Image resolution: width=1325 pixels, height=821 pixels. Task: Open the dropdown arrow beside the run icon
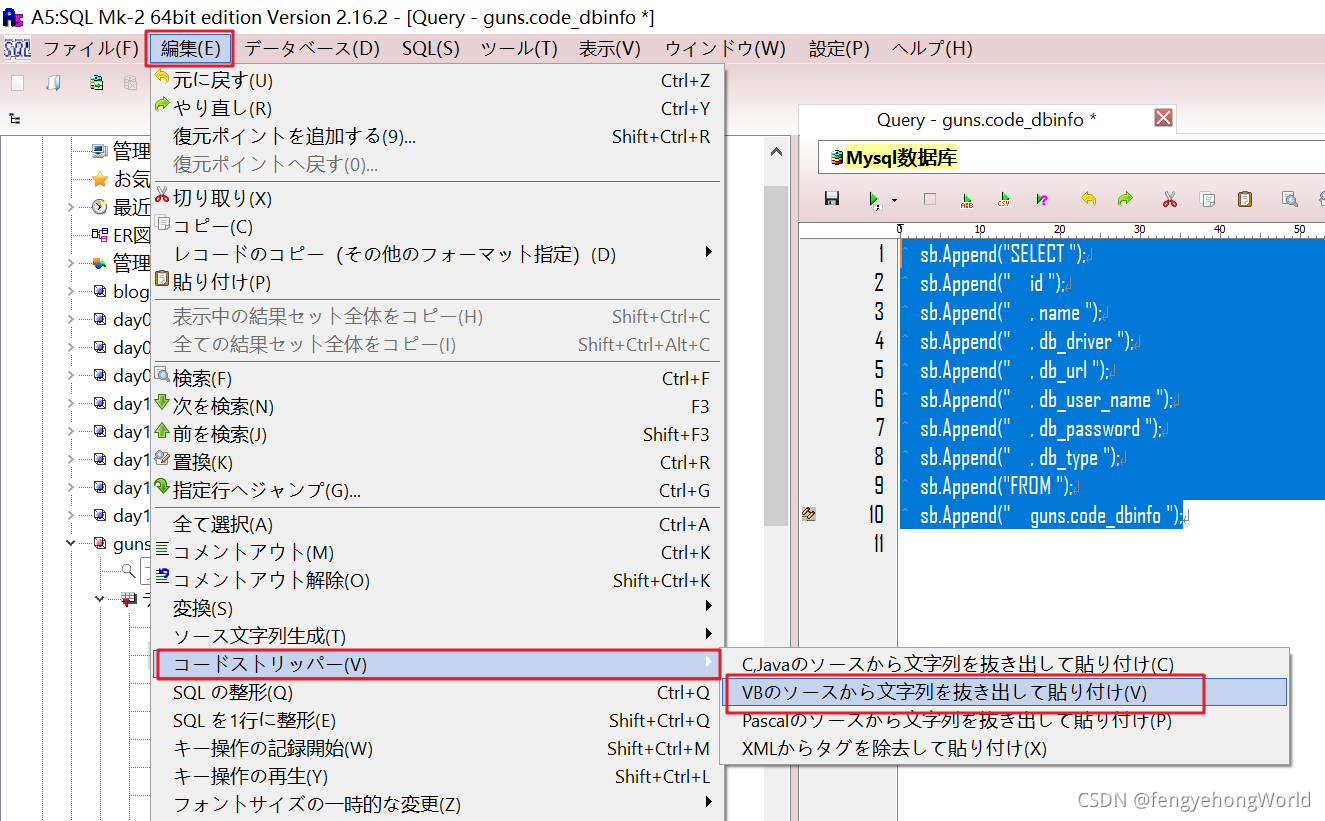pyautogui.click(x=894, y=200)
